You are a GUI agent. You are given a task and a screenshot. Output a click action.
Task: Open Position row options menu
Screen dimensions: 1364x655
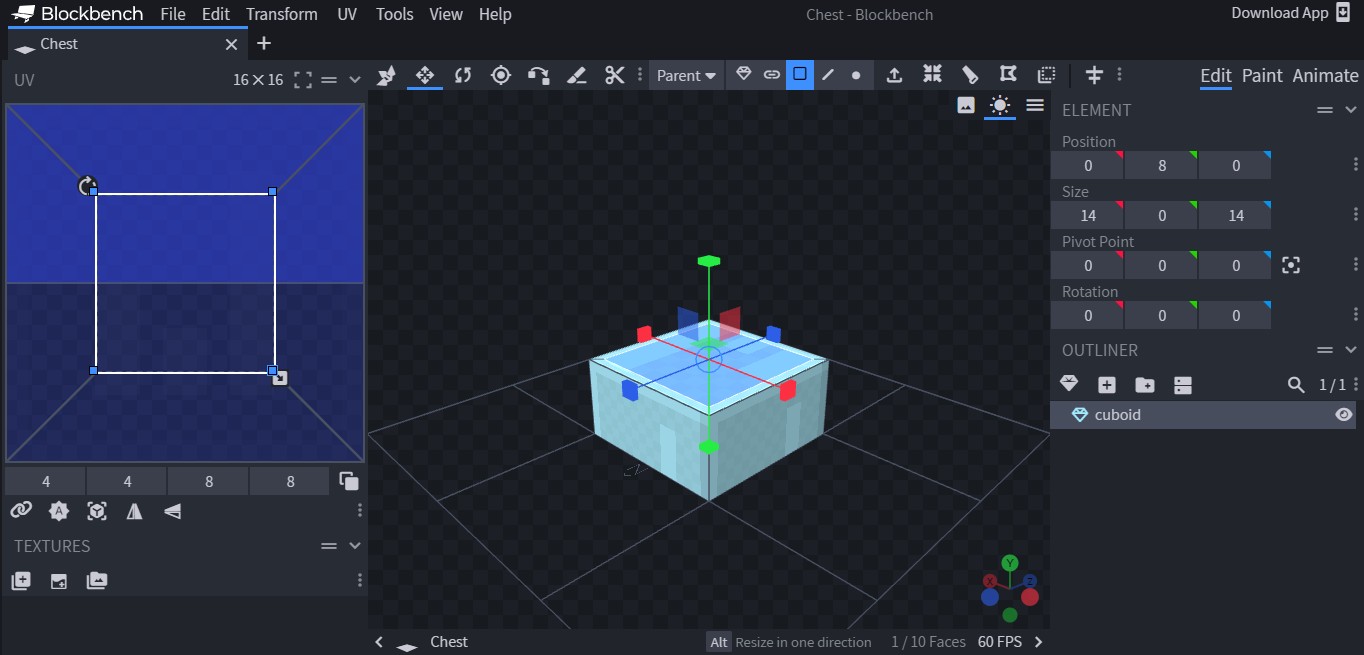1356,165
